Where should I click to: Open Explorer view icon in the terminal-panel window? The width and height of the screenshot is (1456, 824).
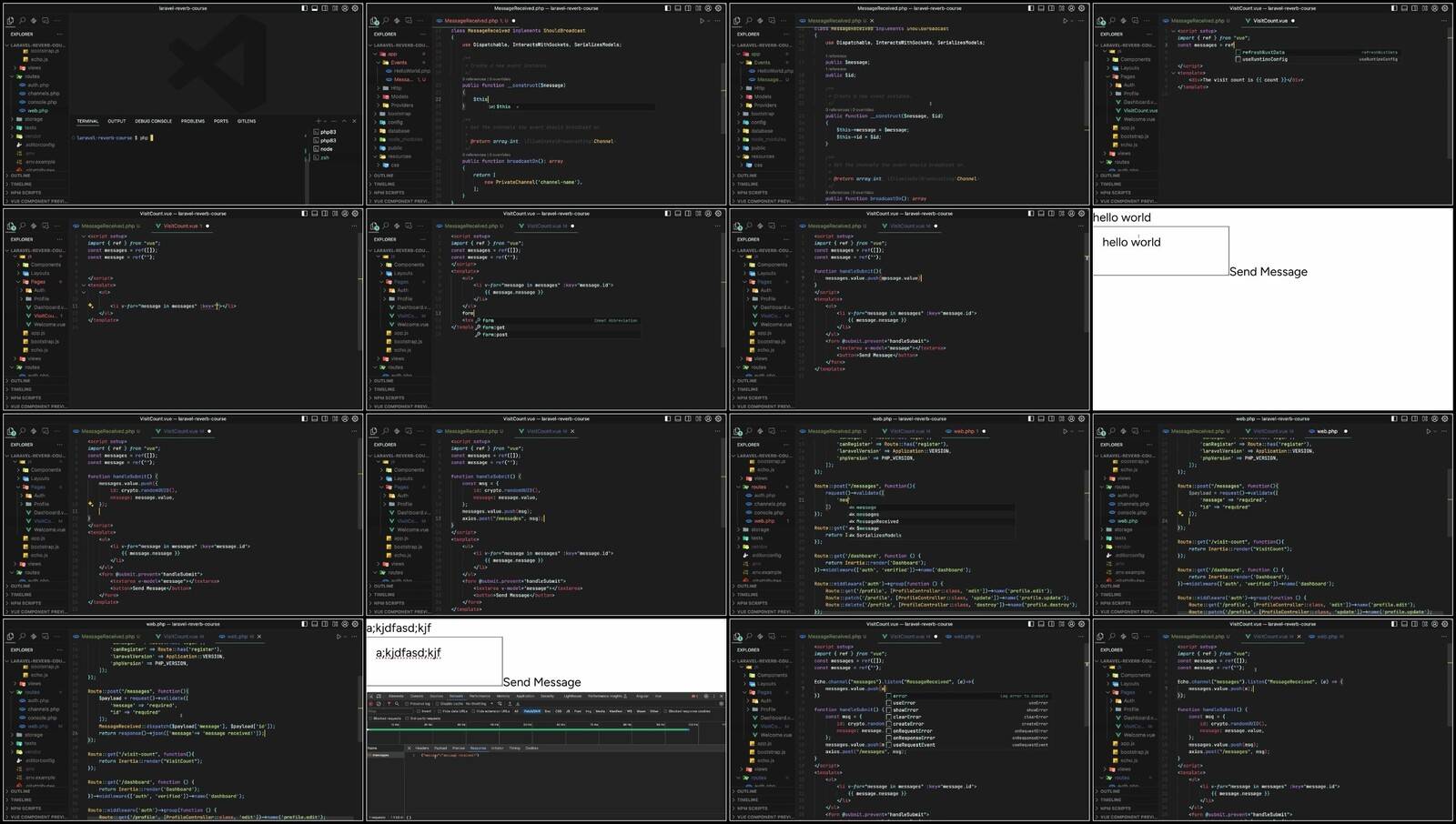click(10, 21)
